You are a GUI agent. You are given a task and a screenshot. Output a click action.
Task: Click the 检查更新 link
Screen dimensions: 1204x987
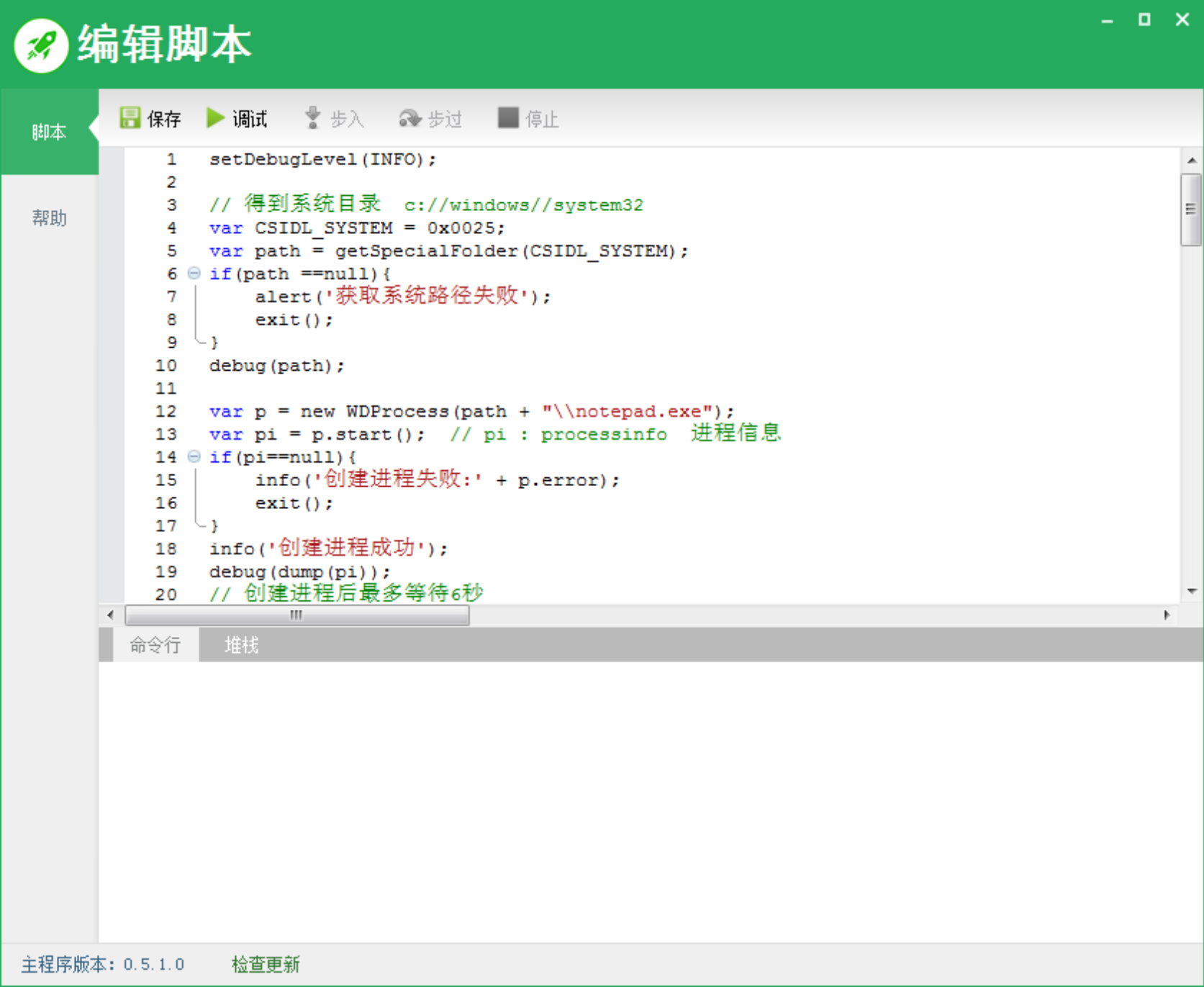pos(266,964)
